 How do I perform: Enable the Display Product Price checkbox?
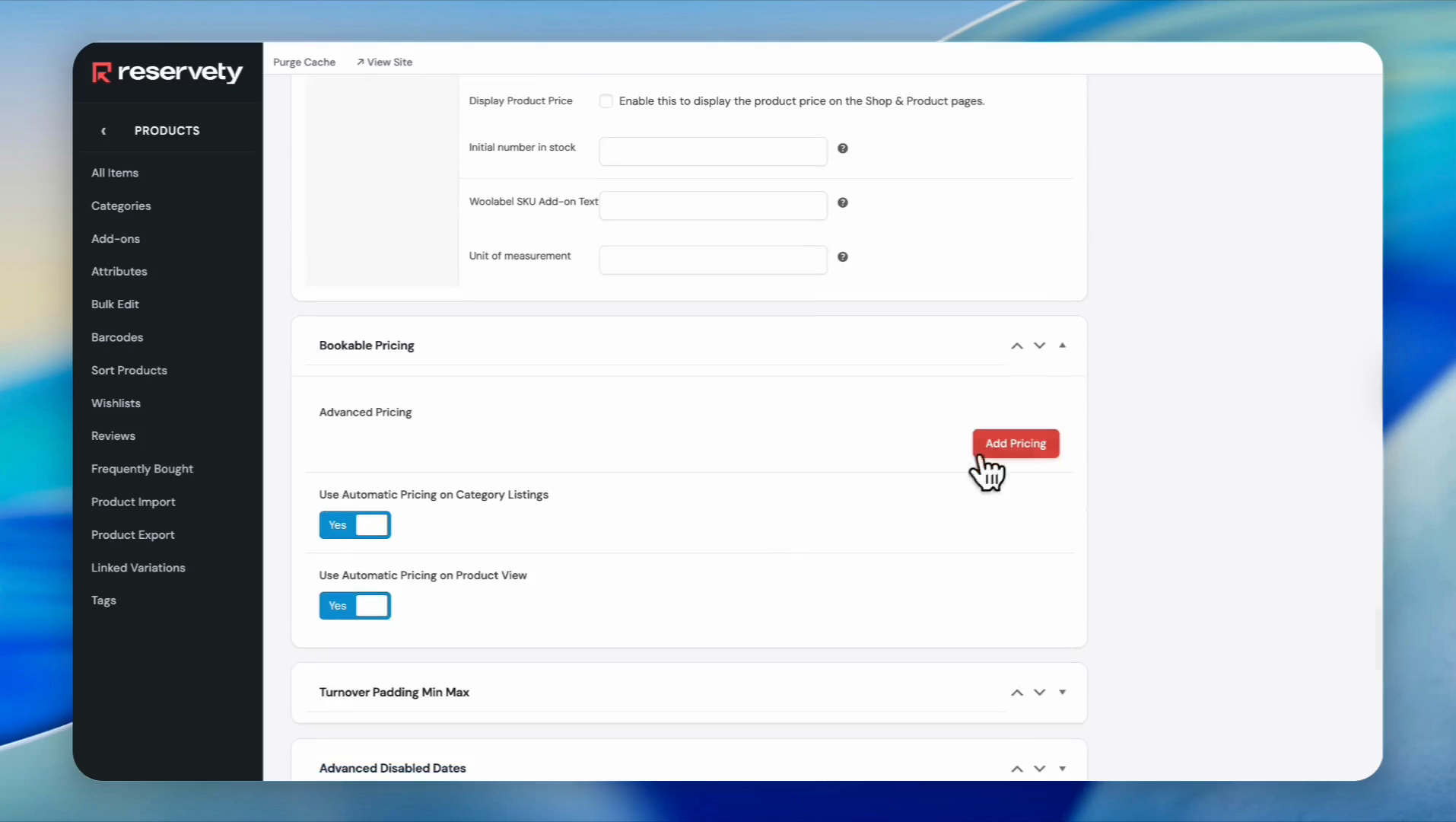pos(606,101)
